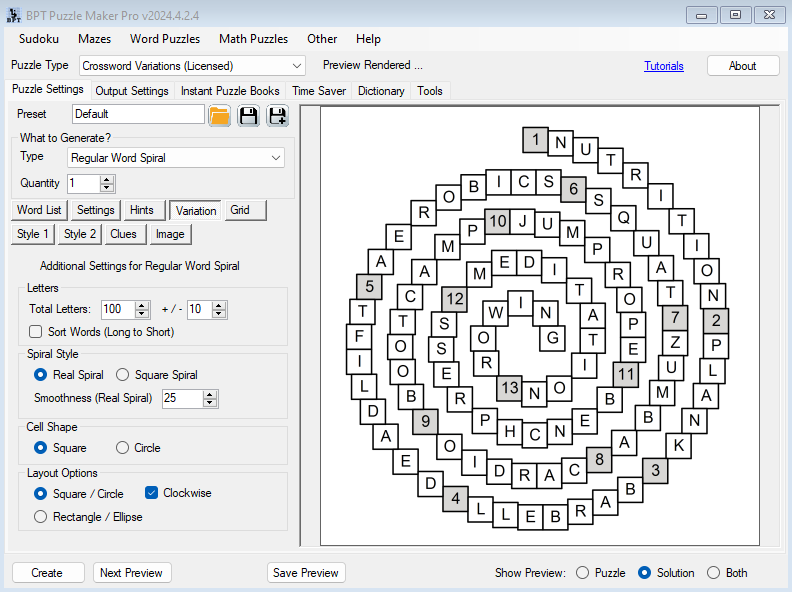Increase Smoothness value with the up arrow
792x592 pixels.
pos(210,394)
